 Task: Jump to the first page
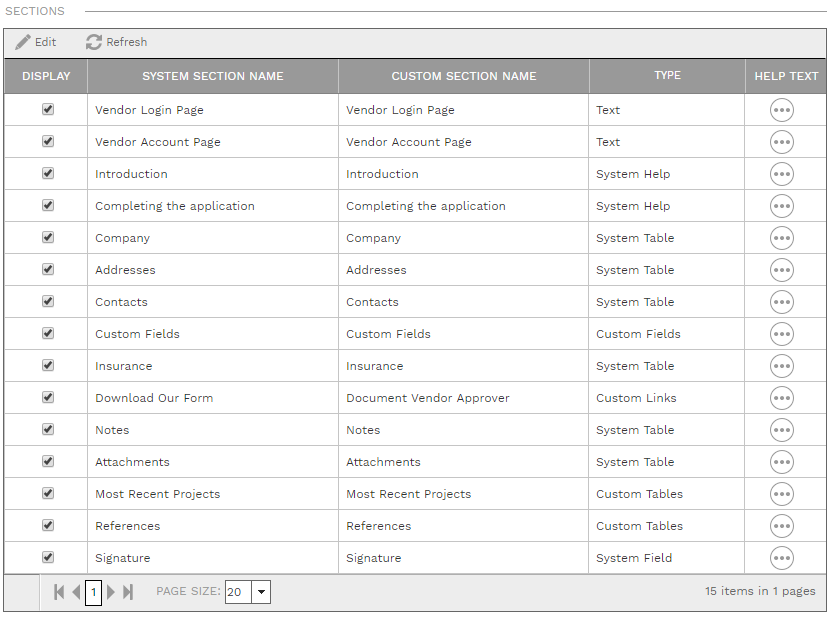(58, 592)
